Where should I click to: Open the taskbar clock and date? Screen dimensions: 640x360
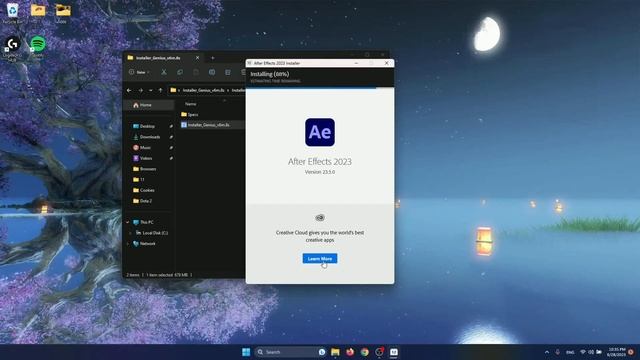pyautogui.click(x=616, y=352)
